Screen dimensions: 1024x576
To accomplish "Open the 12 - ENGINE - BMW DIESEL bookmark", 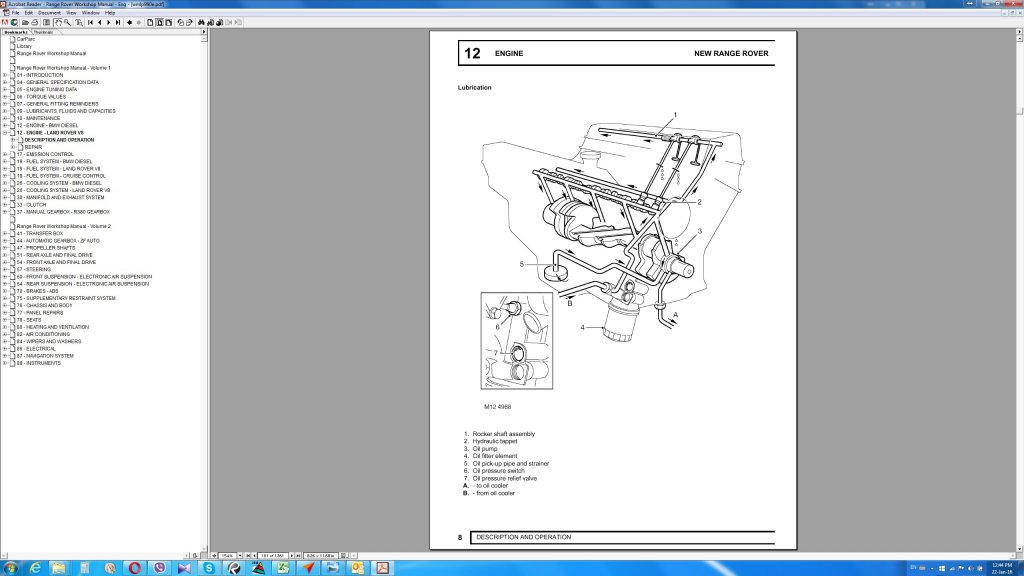I will [47, 125].
